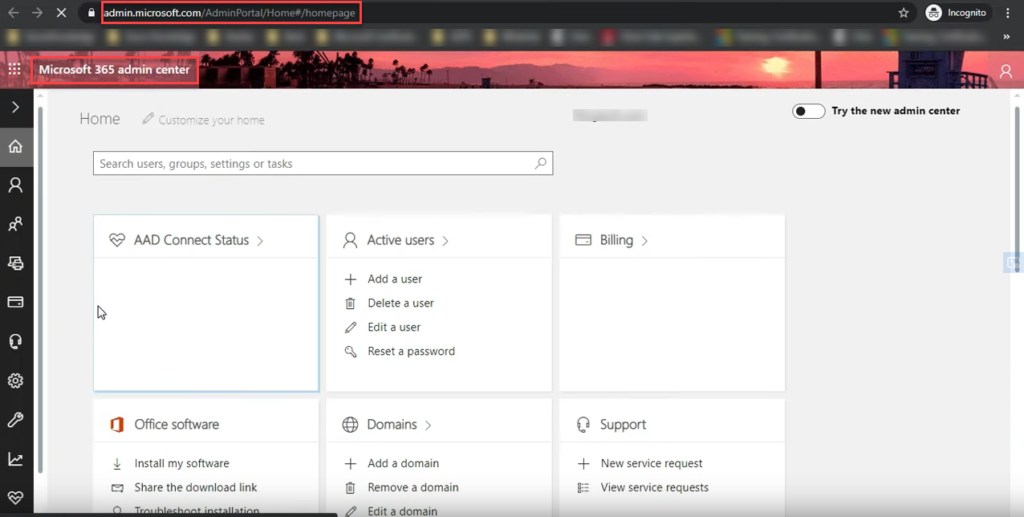1024x517 pixels.
Task: Open Groups in the sidebar
Action: tap(16, 225)
